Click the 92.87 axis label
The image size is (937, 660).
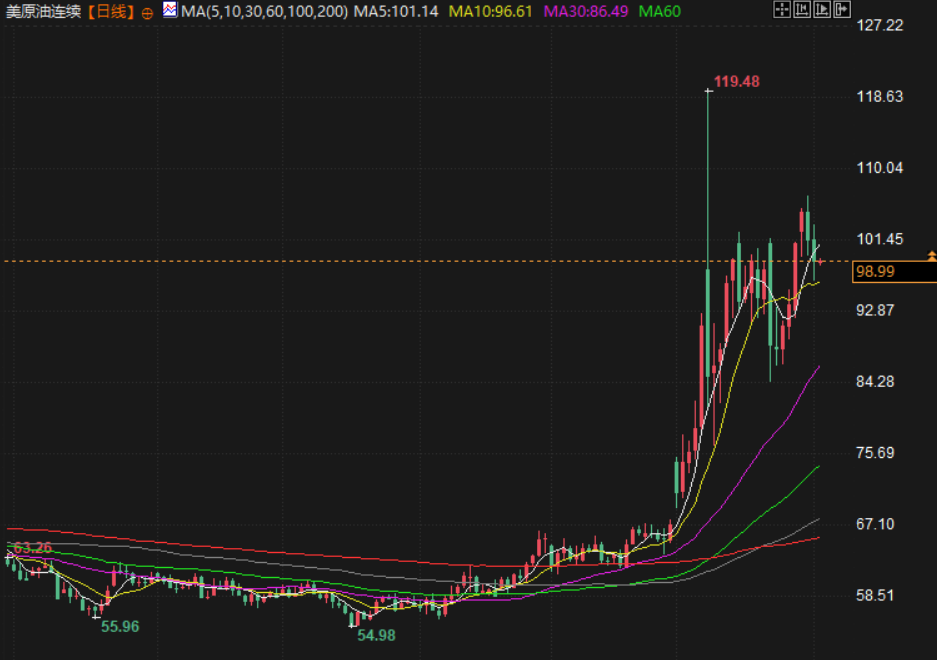[x=875, y=310]
